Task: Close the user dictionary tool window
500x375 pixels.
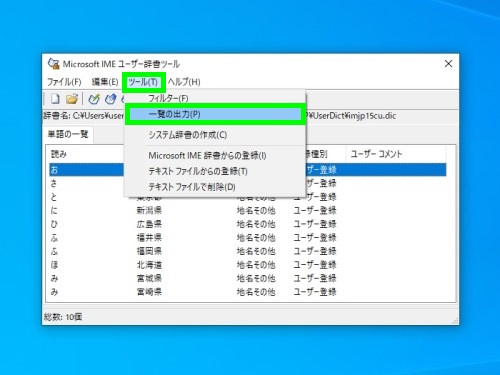Action: point(448,64)
